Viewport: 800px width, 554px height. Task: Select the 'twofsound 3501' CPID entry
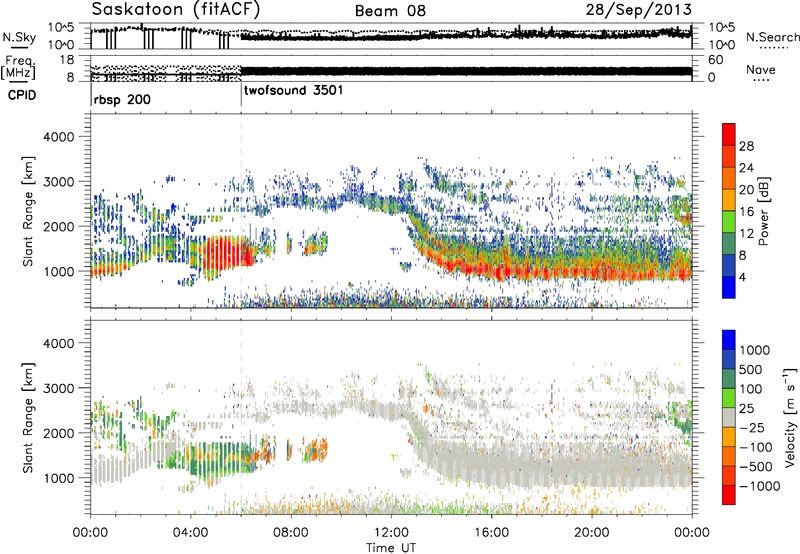[294, 91]
